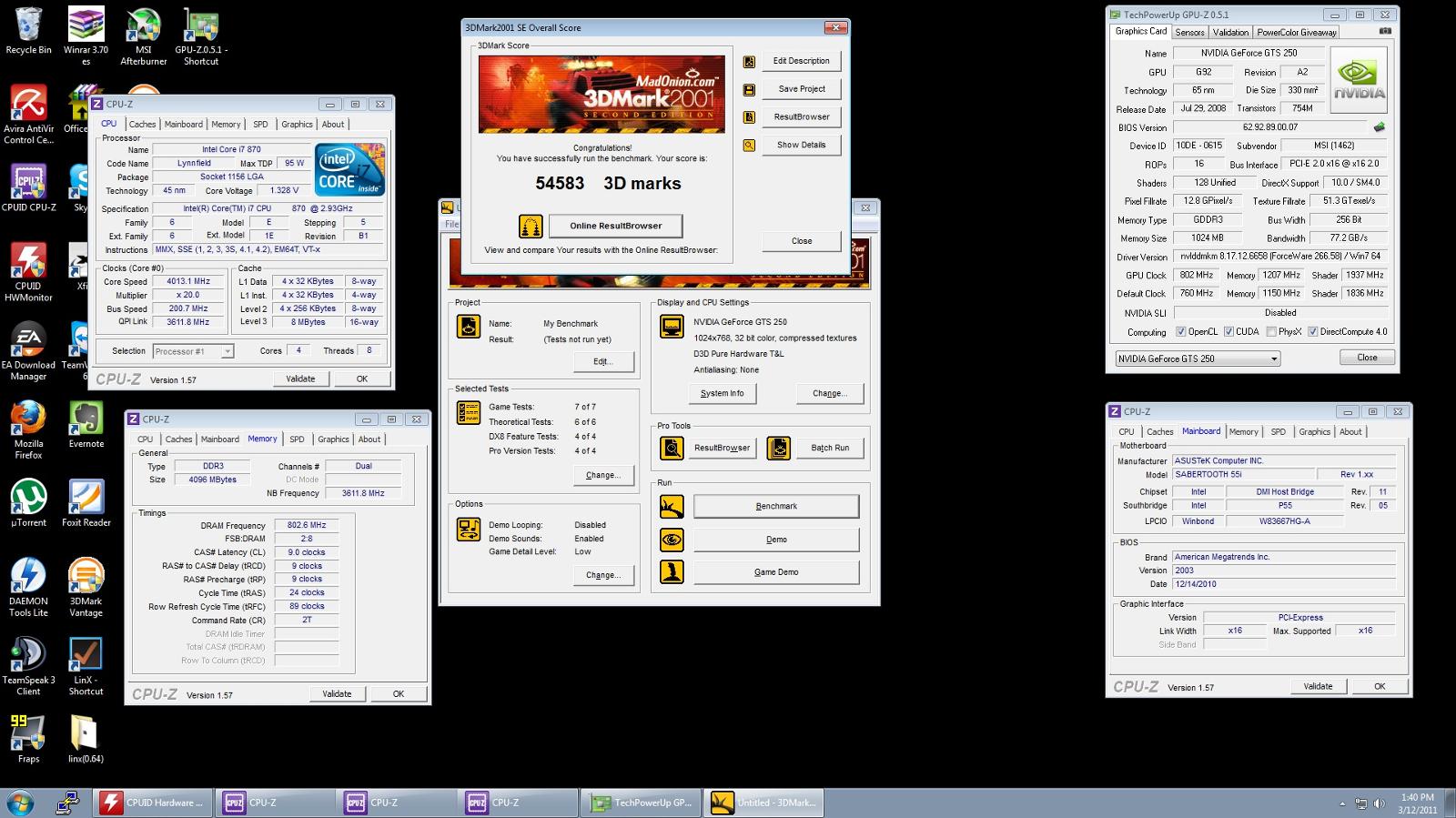Click the Game Demo joystick icon

[x=672, y=572]
